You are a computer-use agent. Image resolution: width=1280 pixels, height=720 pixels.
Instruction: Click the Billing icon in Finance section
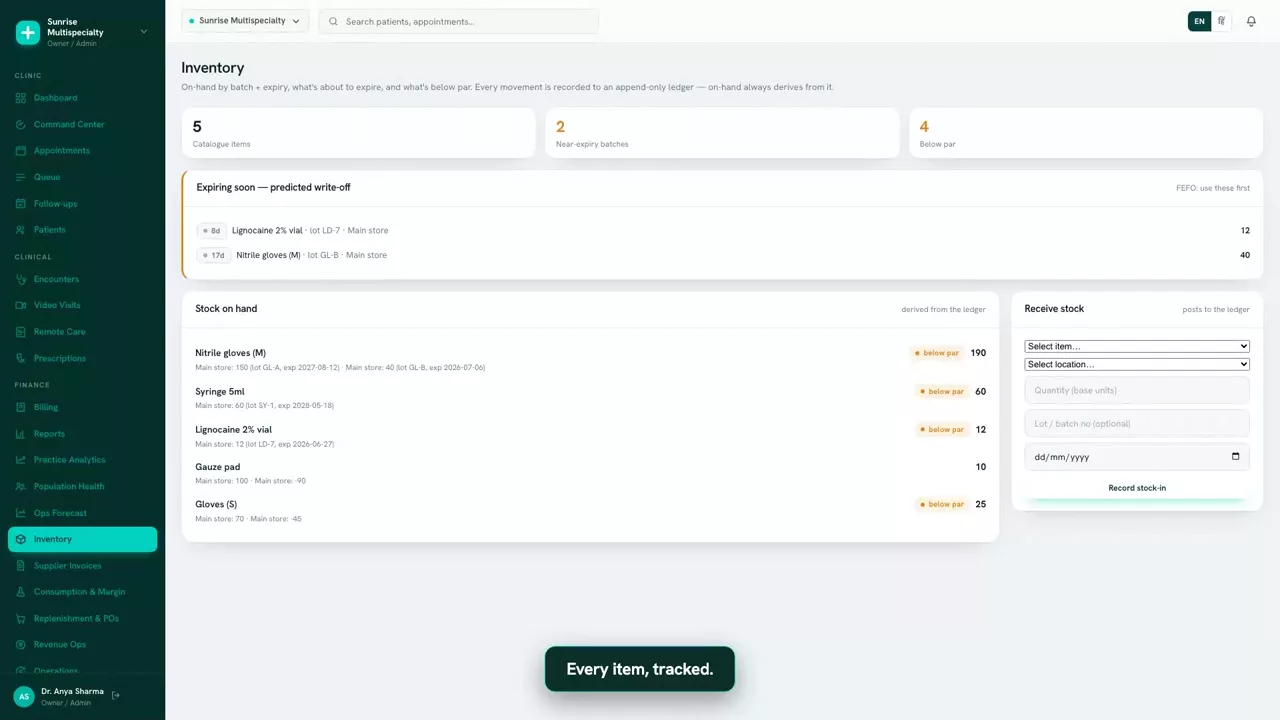(x=21, y=407)
